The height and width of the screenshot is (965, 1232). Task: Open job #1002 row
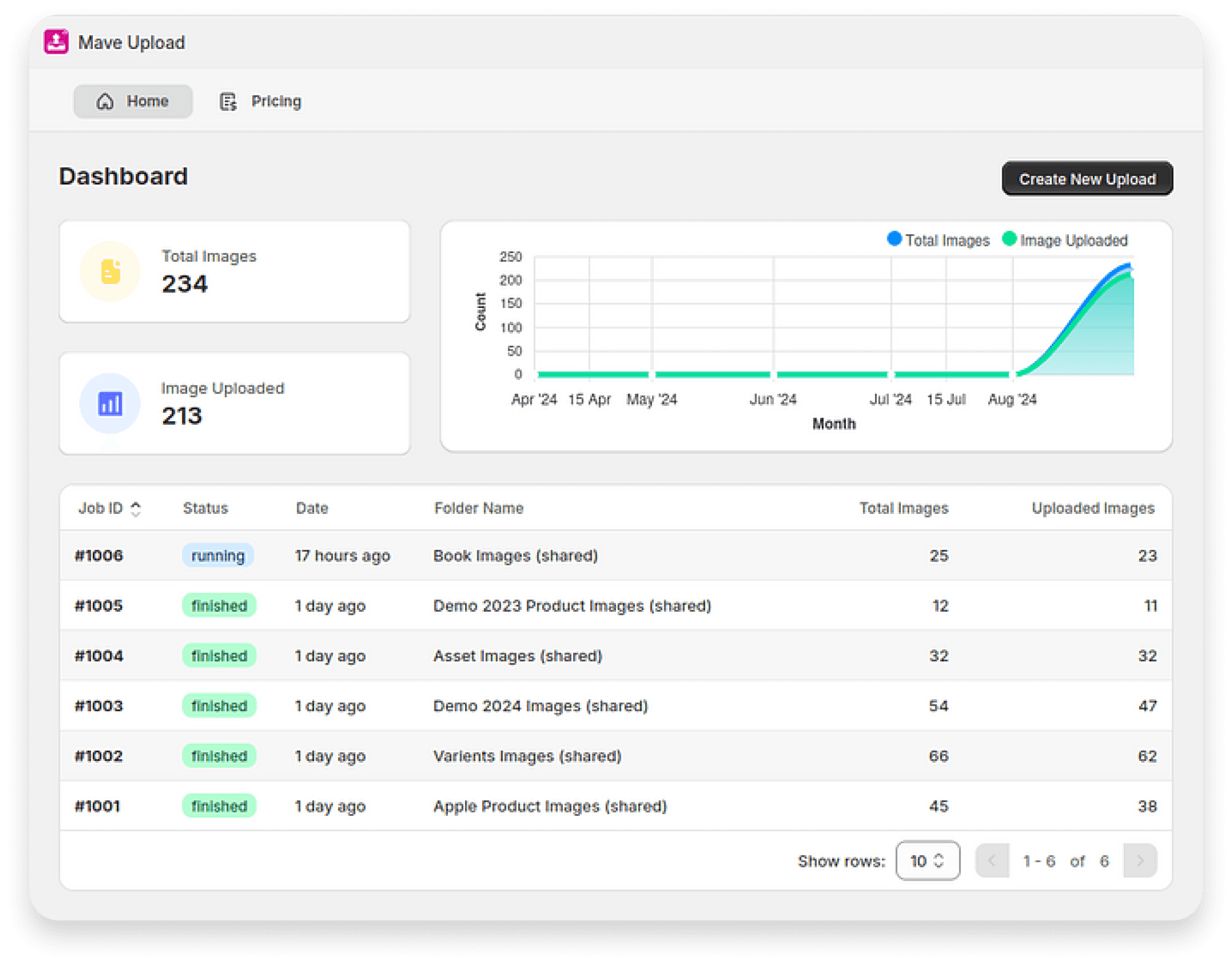click(x=615, y=756)
